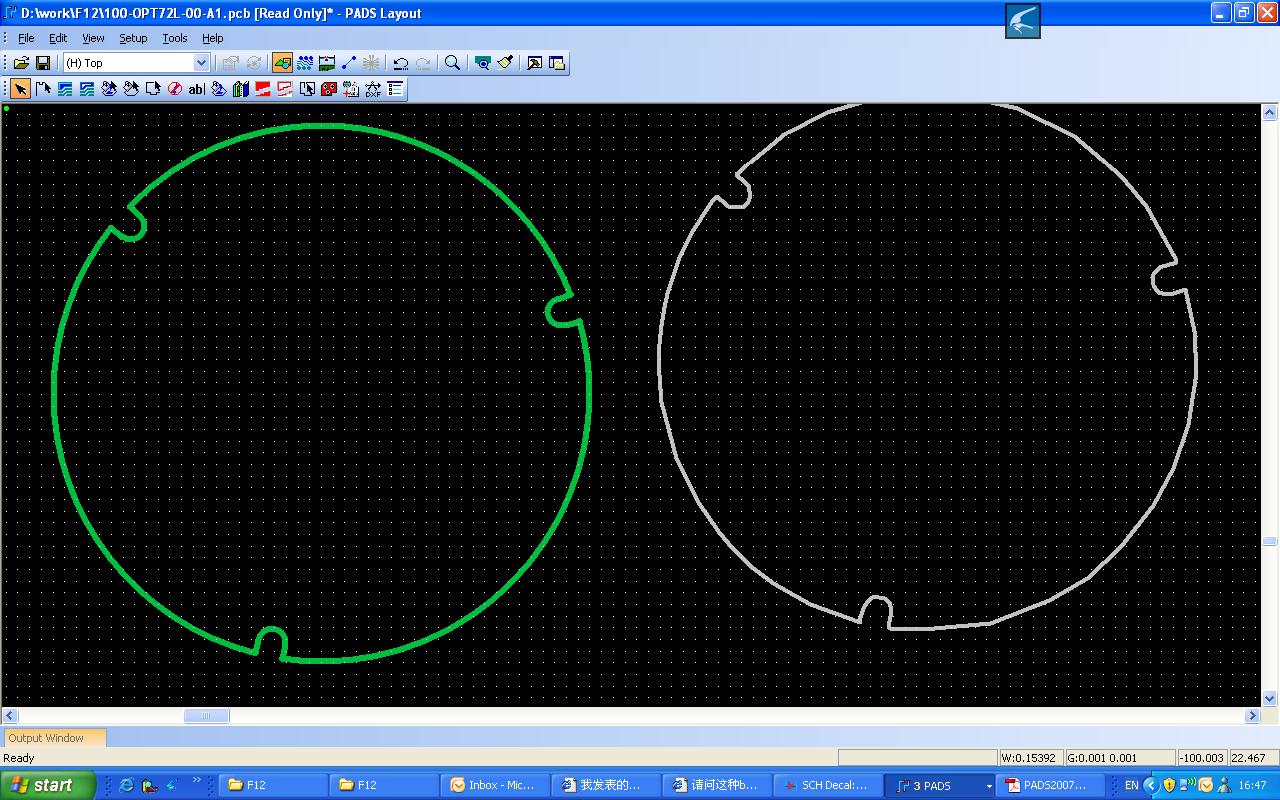Click the horizontal scrollbar right arrow
The width and height of the screenshot is (1280, 800).
click(1252, 715)
